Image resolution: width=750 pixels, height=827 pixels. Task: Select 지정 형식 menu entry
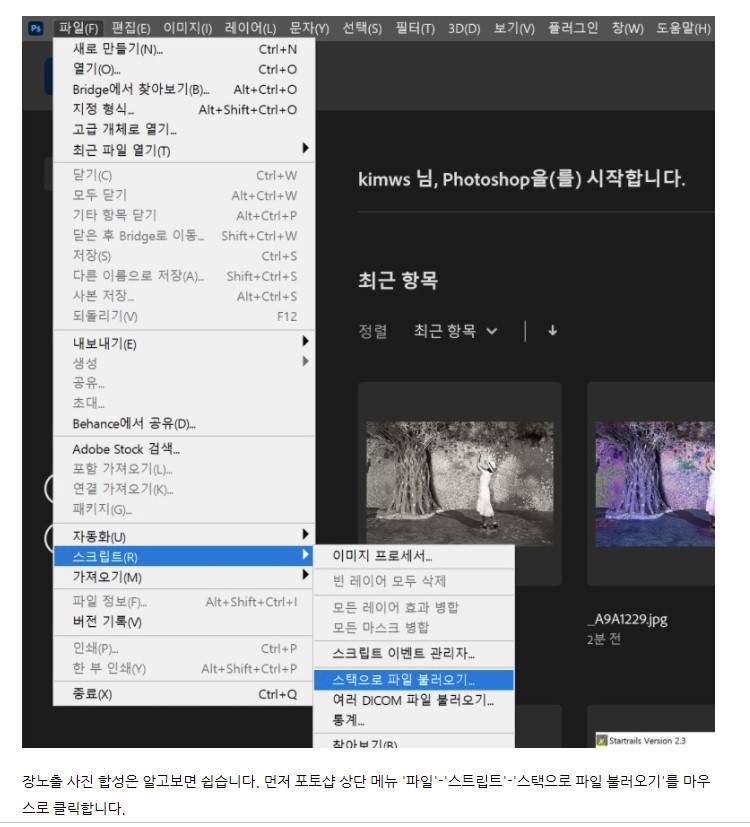[x=184, y=109]
